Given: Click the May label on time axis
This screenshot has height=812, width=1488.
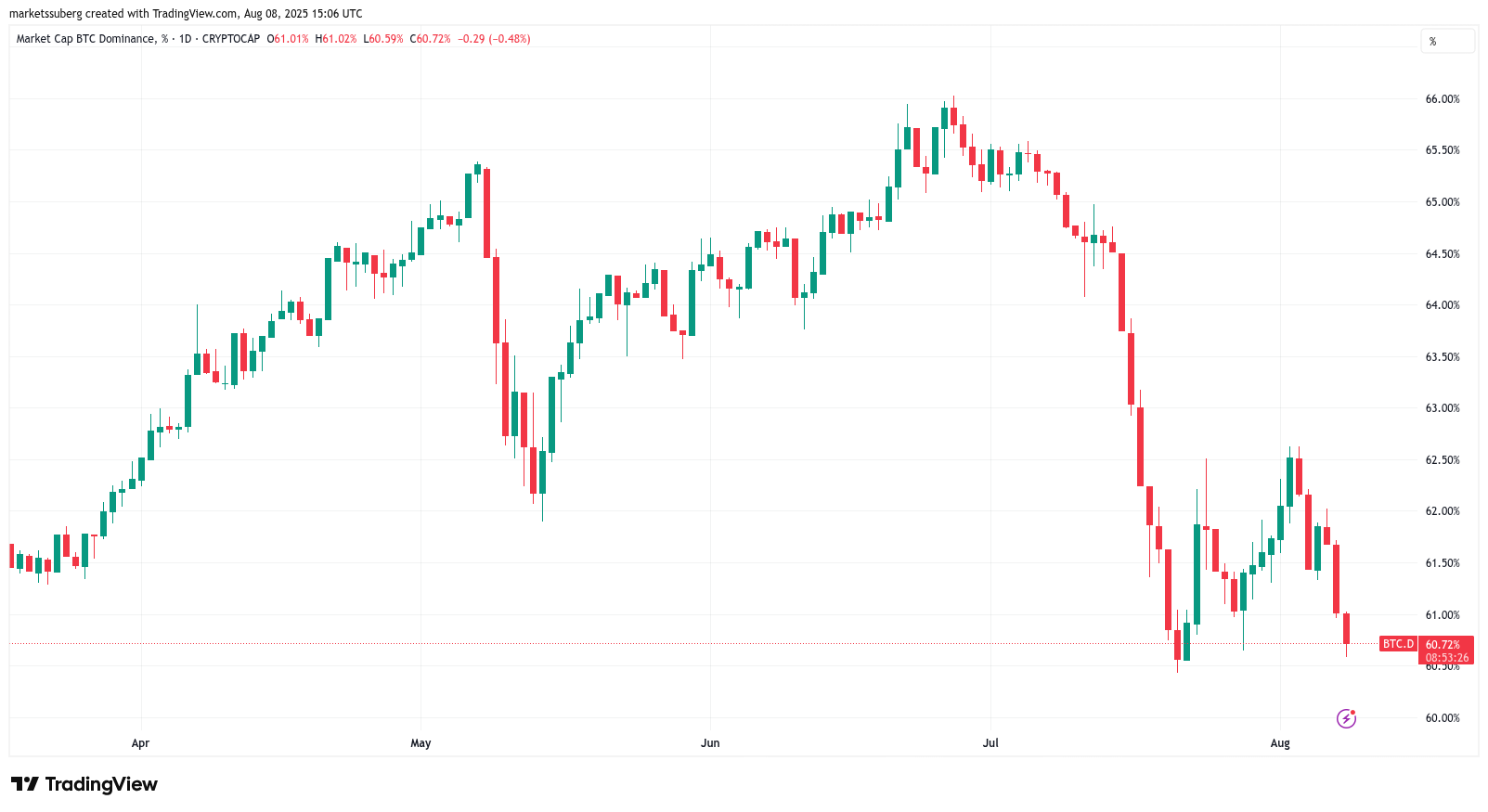Looking at the screenshot, I should click(421, 743).
